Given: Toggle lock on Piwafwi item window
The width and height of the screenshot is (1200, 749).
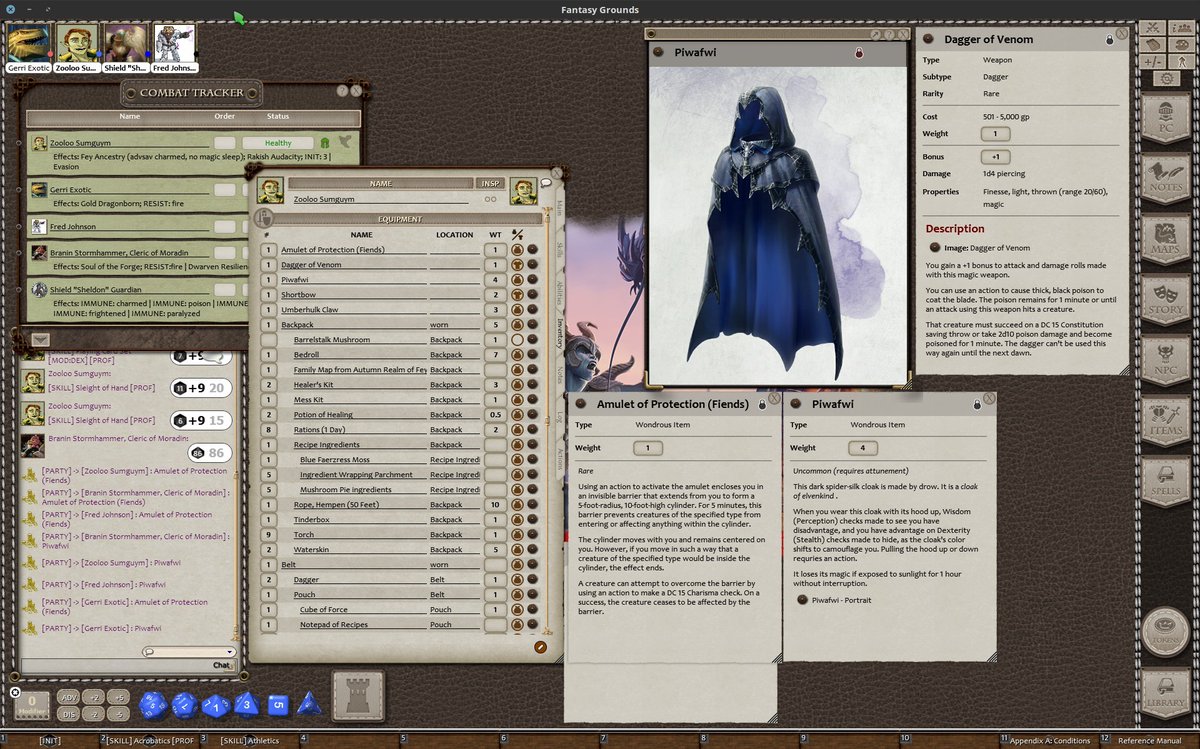Looking at the screenshot, I should (976, 404).
